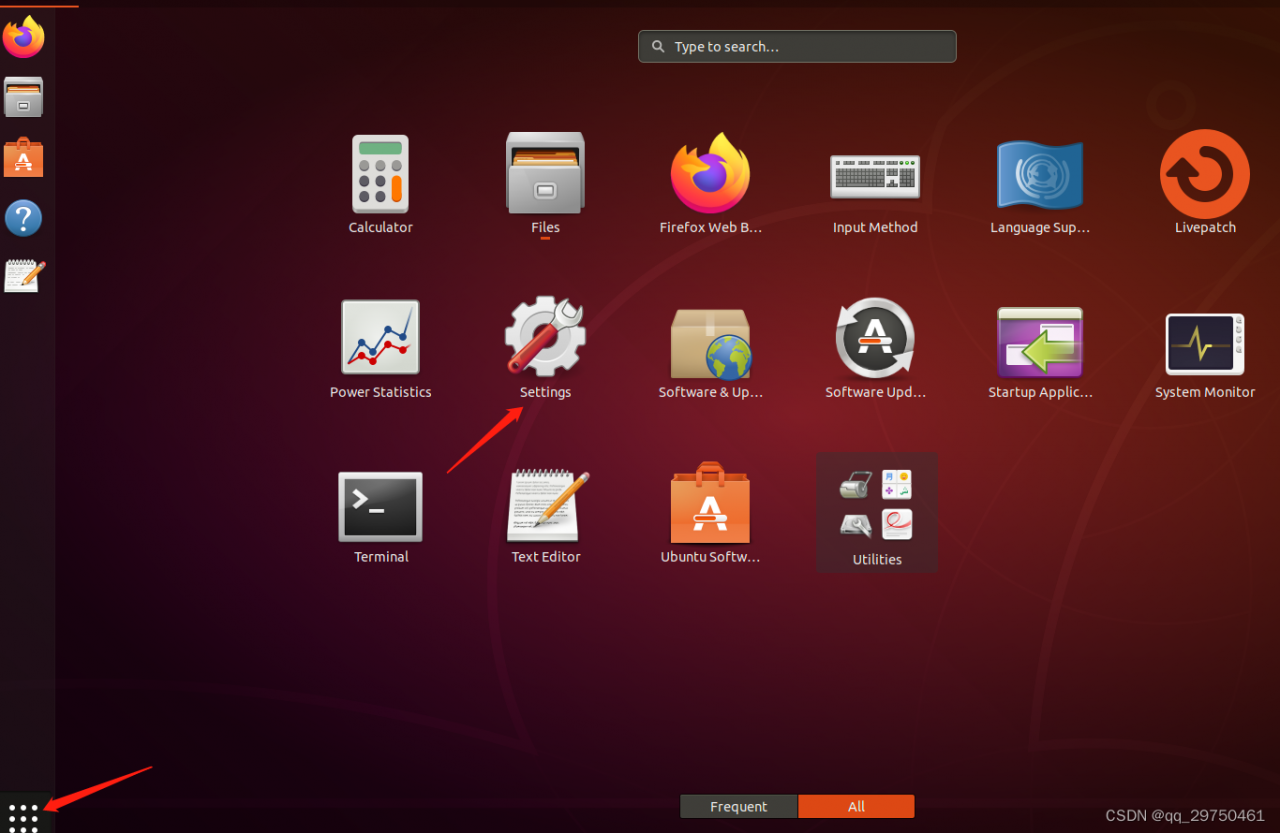
Task: Open Help from the dock
Action: coord(23,218)
